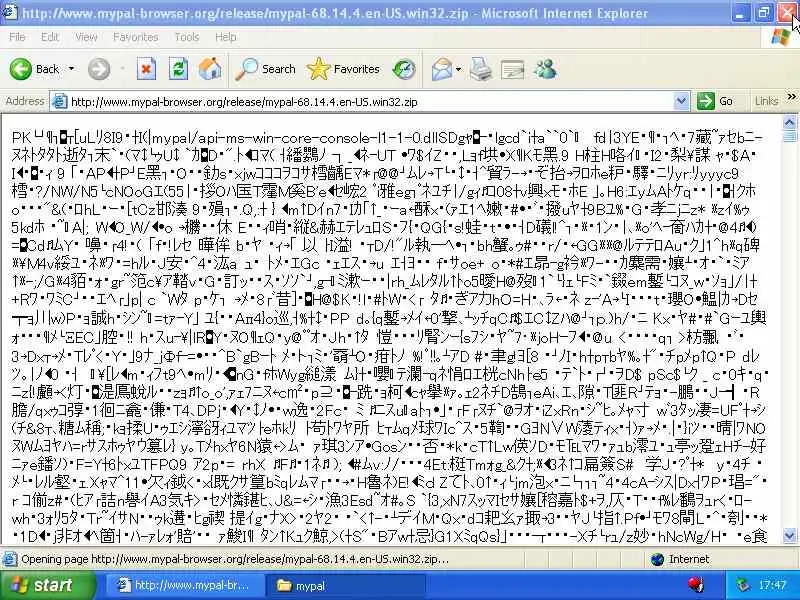Expand the Links toolbar chevron
This screenshot has width=800, height=600.
[x=791, y=96]
